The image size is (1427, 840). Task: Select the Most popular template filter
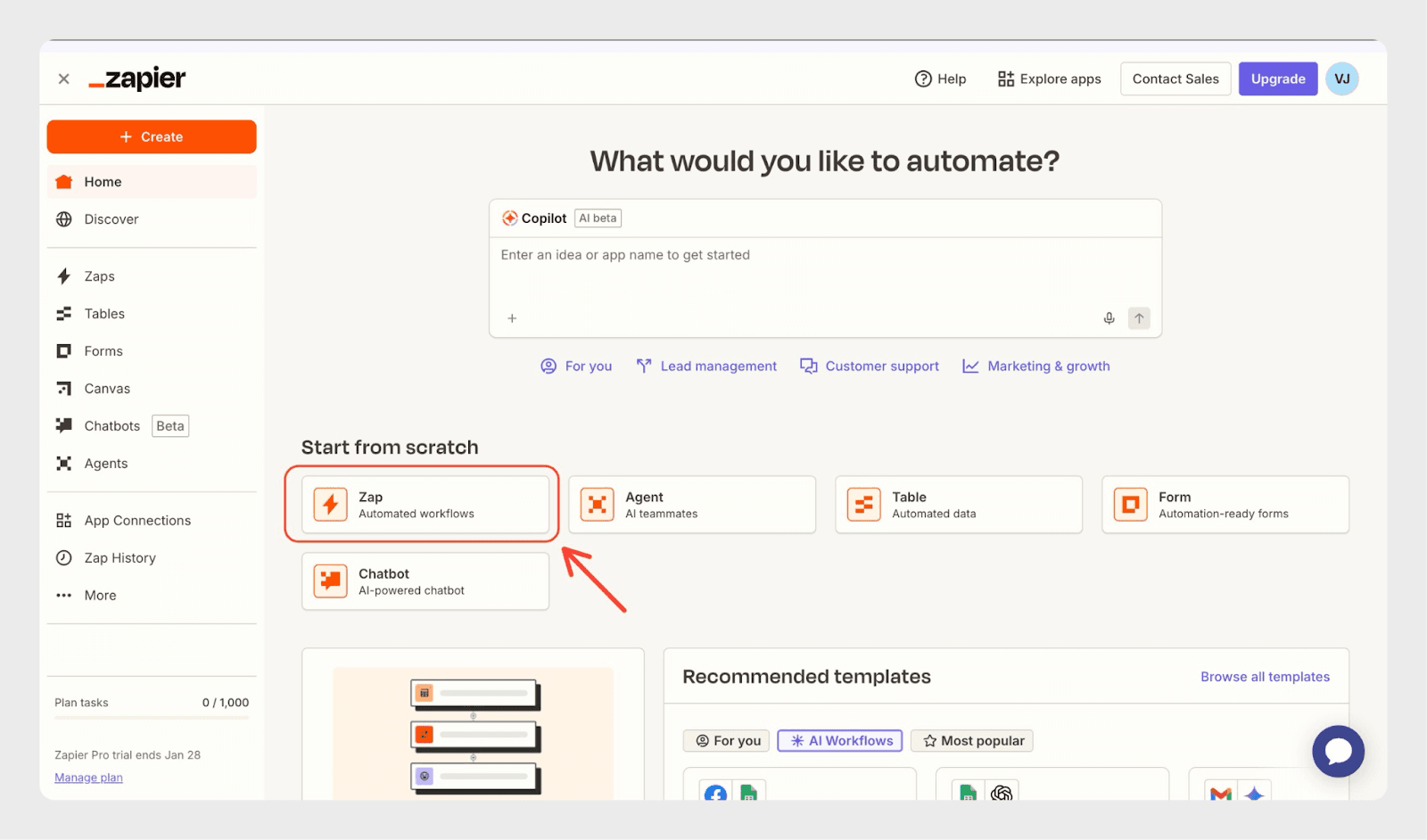(972, 741)
